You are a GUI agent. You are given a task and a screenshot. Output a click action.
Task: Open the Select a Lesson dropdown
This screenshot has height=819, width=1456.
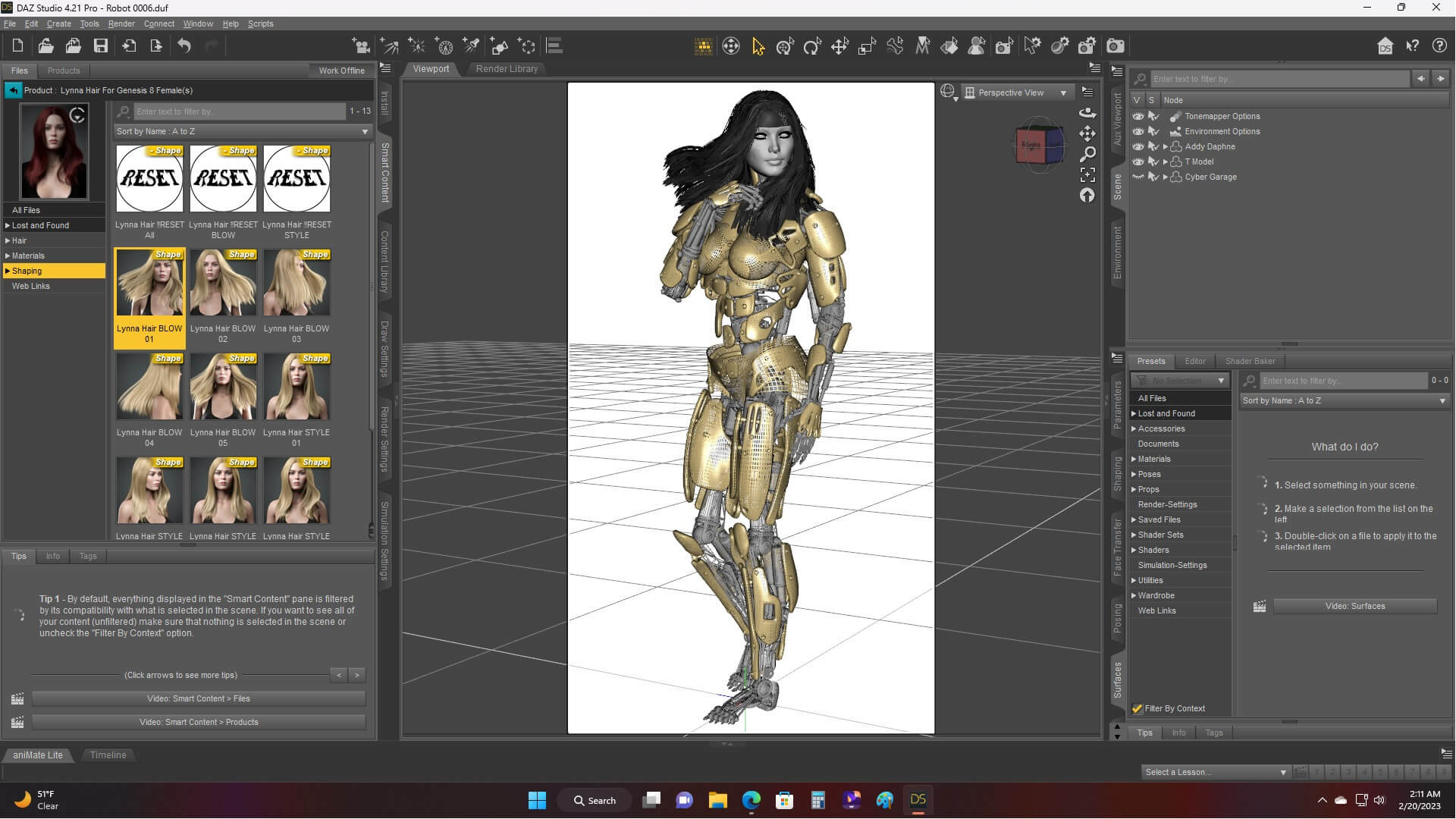(1216, 772)
